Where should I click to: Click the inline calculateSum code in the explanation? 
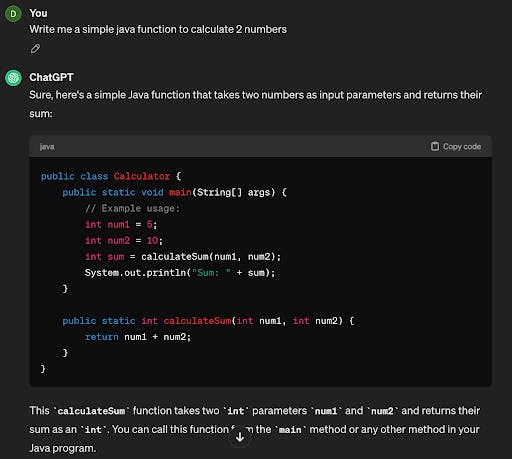(x=91, y=411)
